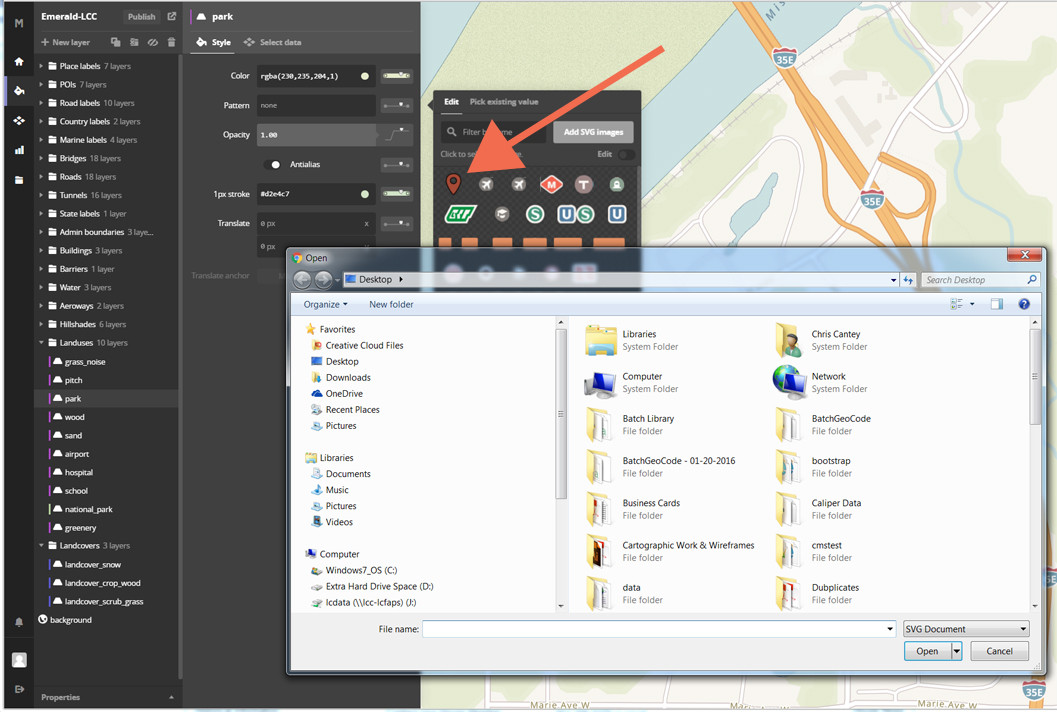The image size is (1057, 712).
Task: Open the SVG Document file type dropdown
Action: tap(964, 628)
